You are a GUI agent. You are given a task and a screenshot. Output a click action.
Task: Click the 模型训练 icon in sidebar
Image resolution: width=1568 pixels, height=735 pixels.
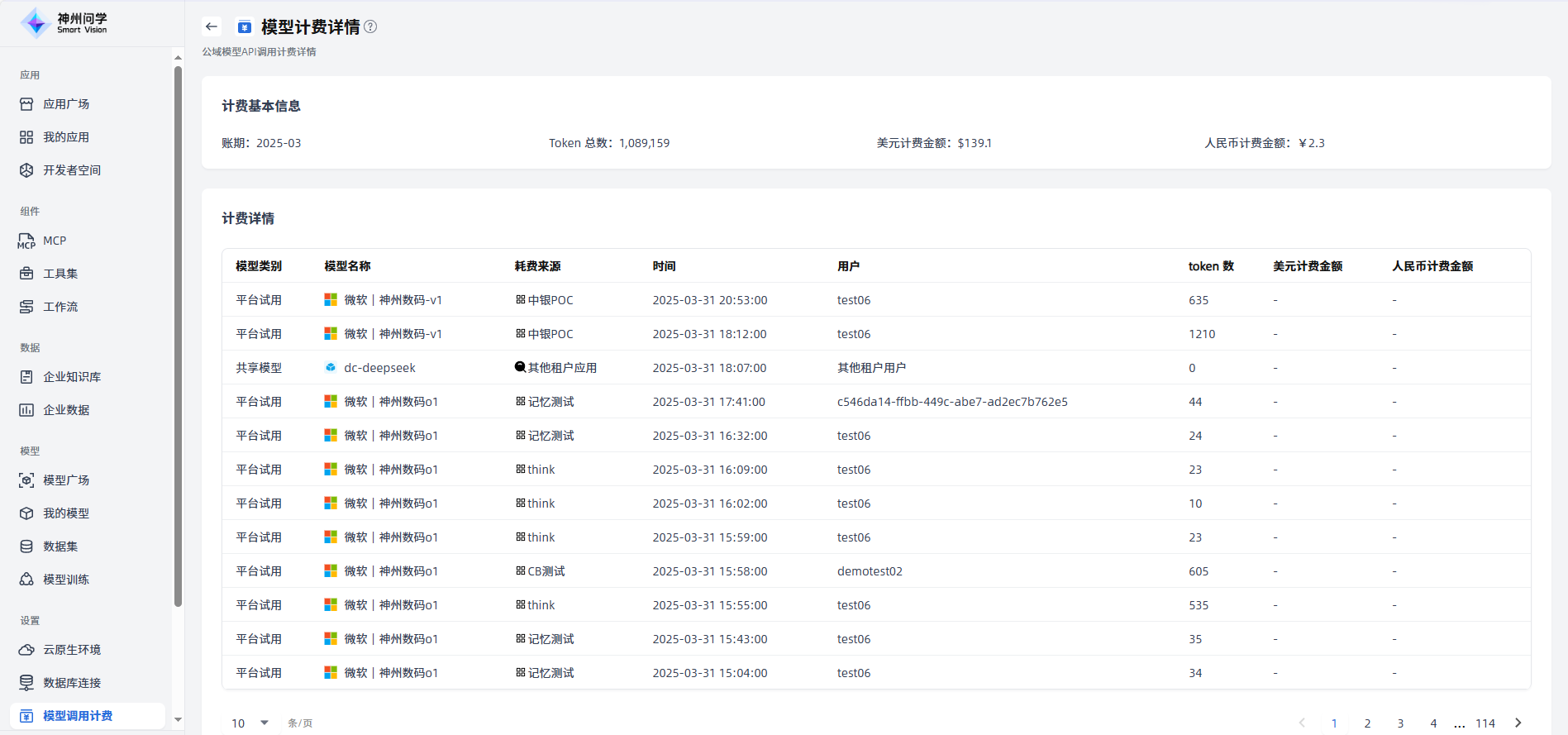pos(26,580)
